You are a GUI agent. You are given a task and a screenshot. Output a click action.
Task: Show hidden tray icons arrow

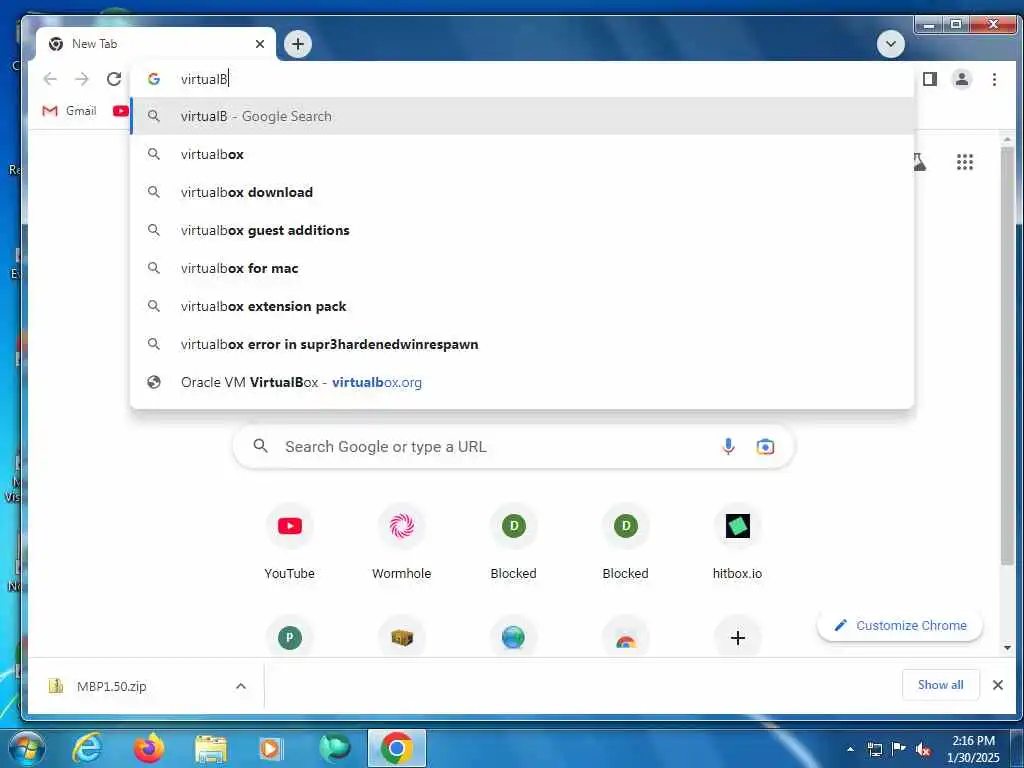(850, 749)
